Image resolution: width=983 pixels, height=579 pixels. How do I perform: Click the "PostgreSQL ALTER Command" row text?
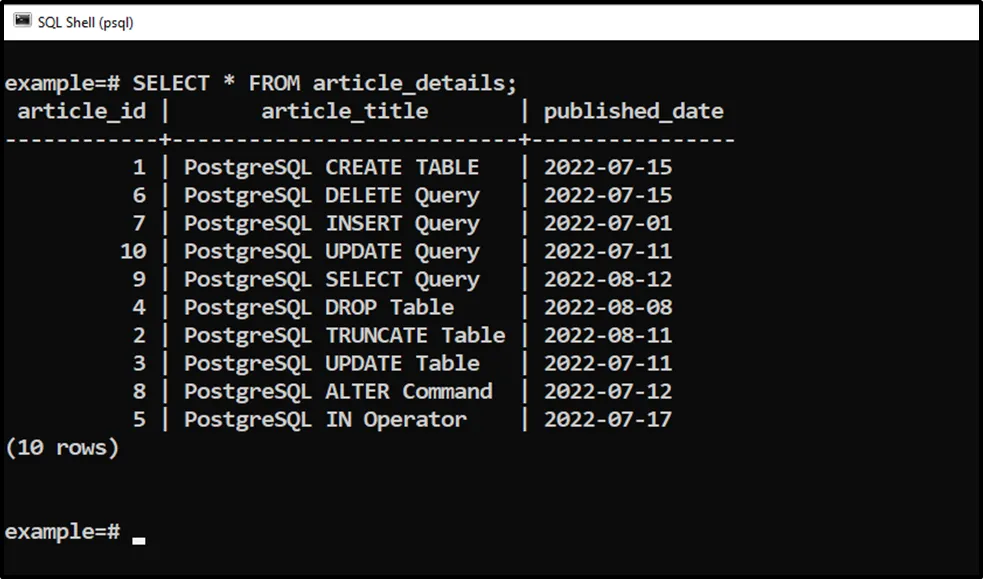coord(338,391)
